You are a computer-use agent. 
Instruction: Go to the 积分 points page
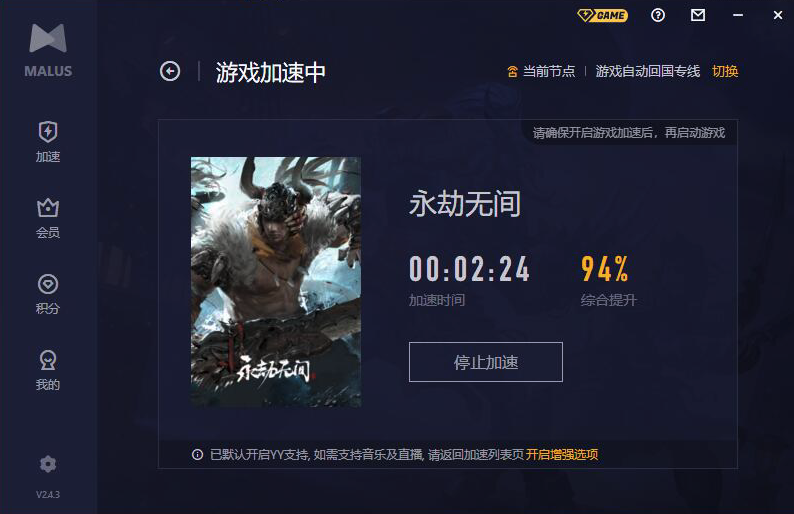click(48, 294)
